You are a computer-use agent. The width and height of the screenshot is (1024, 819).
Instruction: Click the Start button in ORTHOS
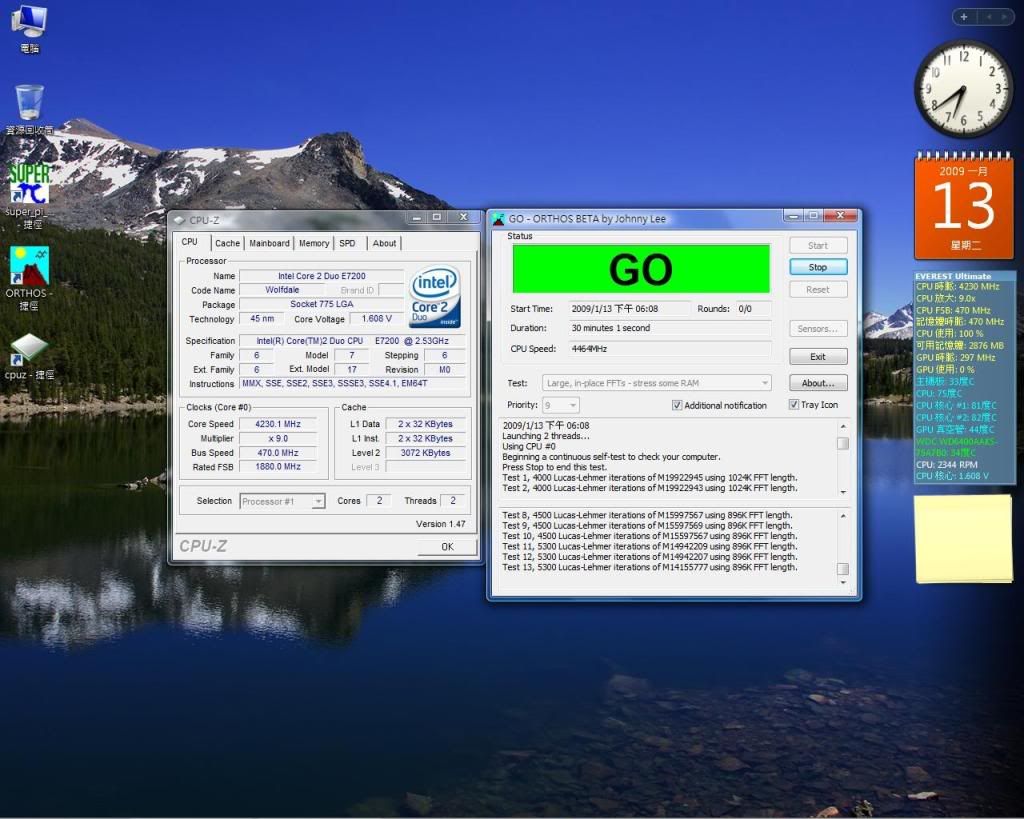818,246
